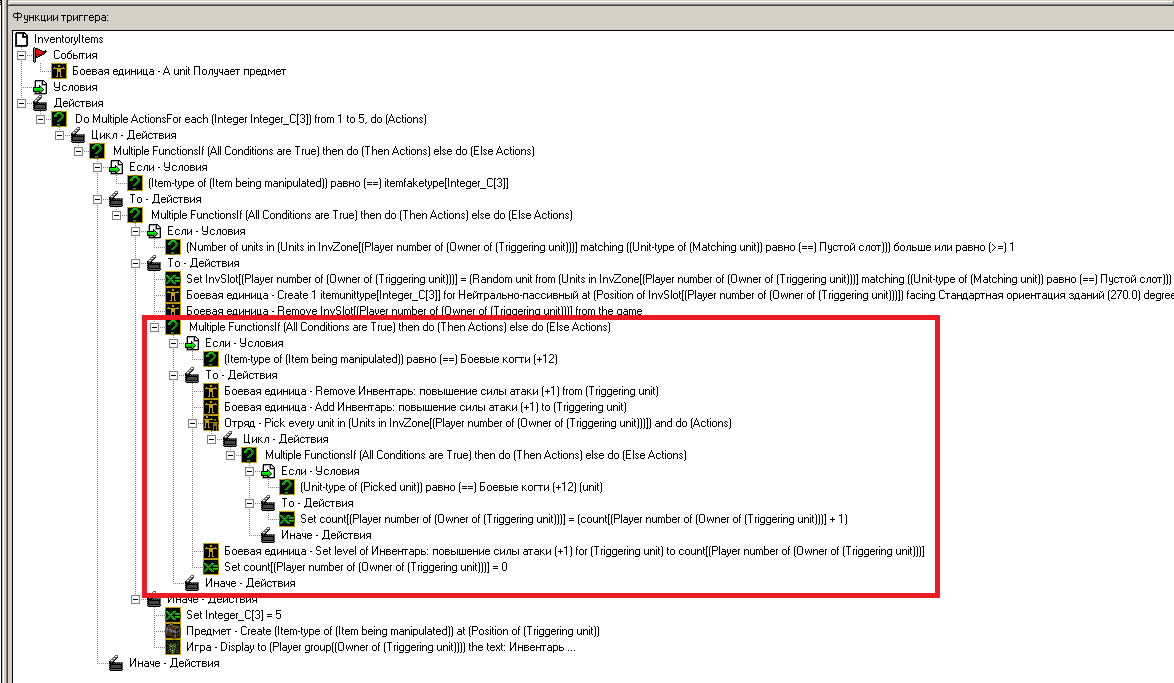Select the 'Set Integer_C[3] = 5' row

point(234,615)
